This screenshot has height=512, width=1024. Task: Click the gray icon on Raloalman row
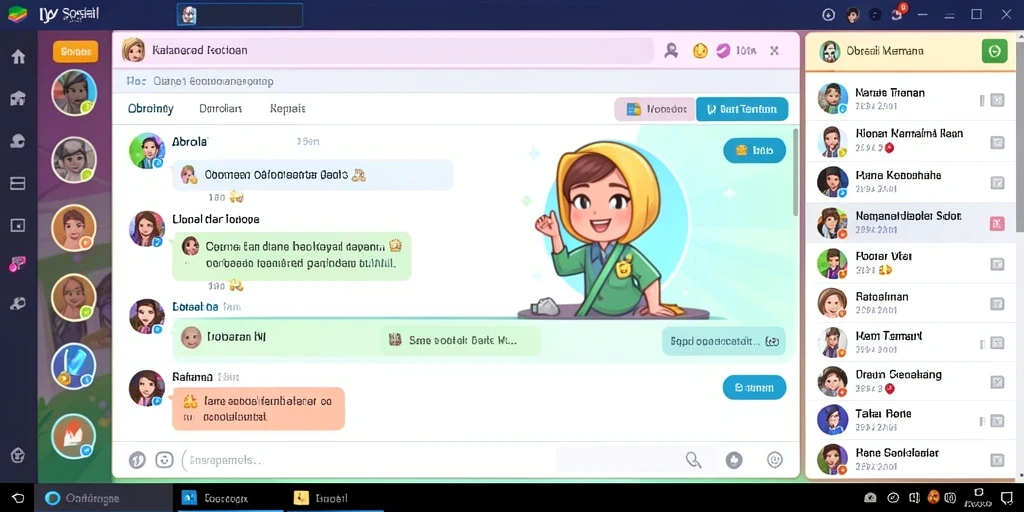[997, 304]
